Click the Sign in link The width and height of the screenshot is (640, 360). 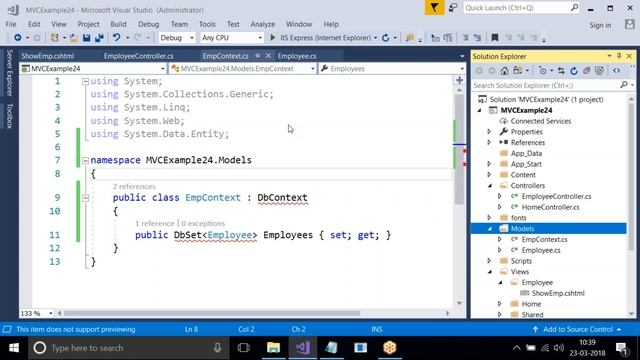[600, 25]
